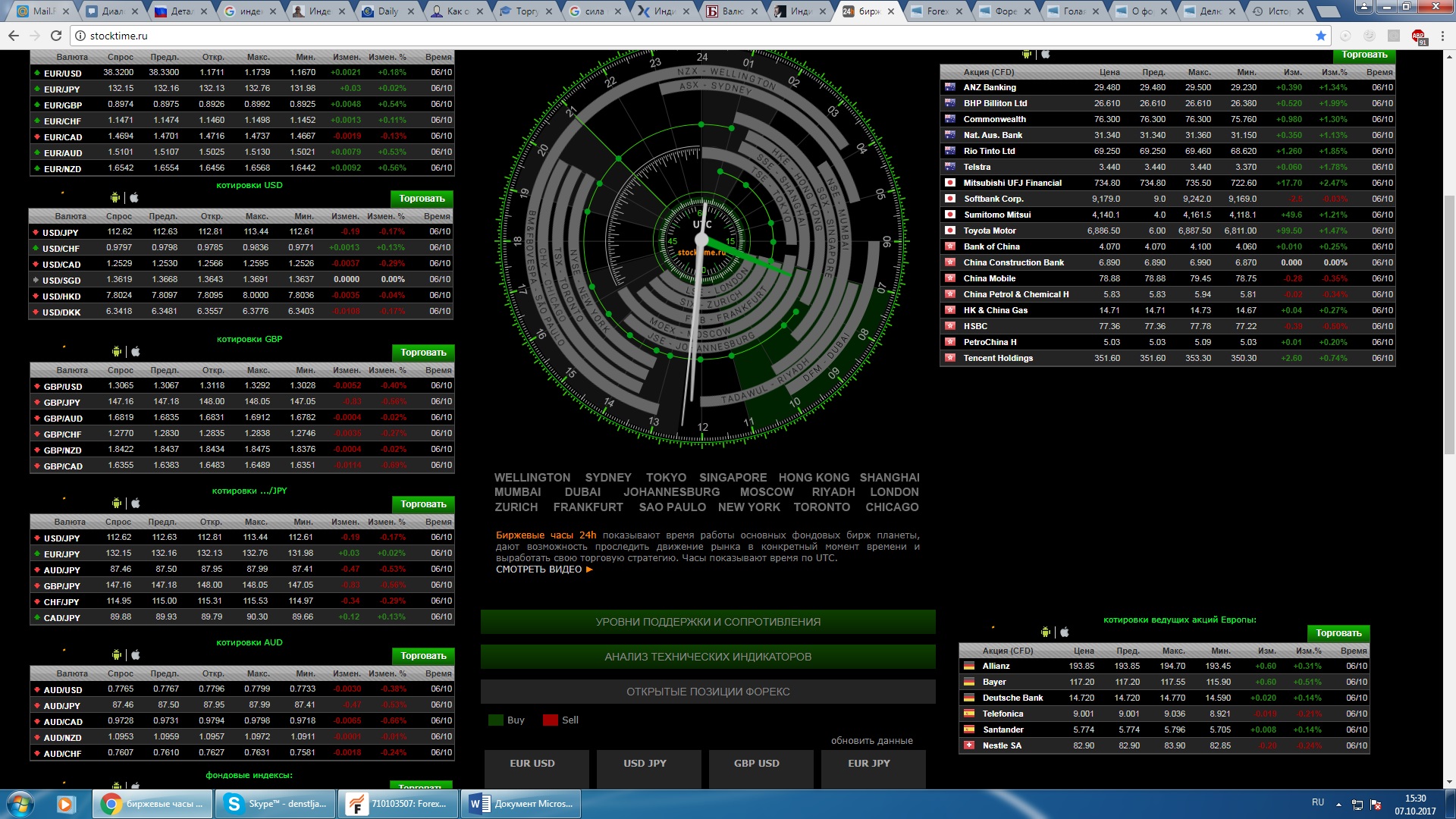This screenshot has width=1456, height=819.
Task: Click the Apple icon above European stocks table
Action: click(x=1065, y=632)
